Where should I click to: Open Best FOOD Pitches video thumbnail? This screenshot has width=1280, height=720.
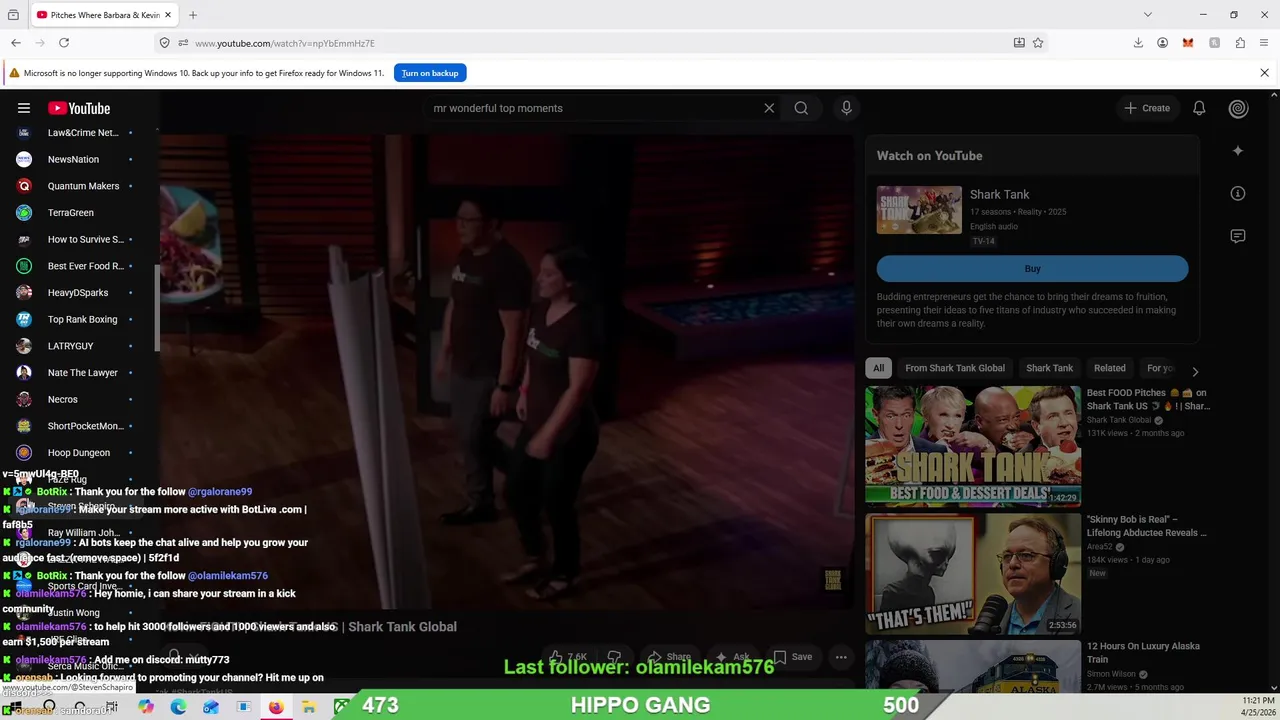coord(973,446)
